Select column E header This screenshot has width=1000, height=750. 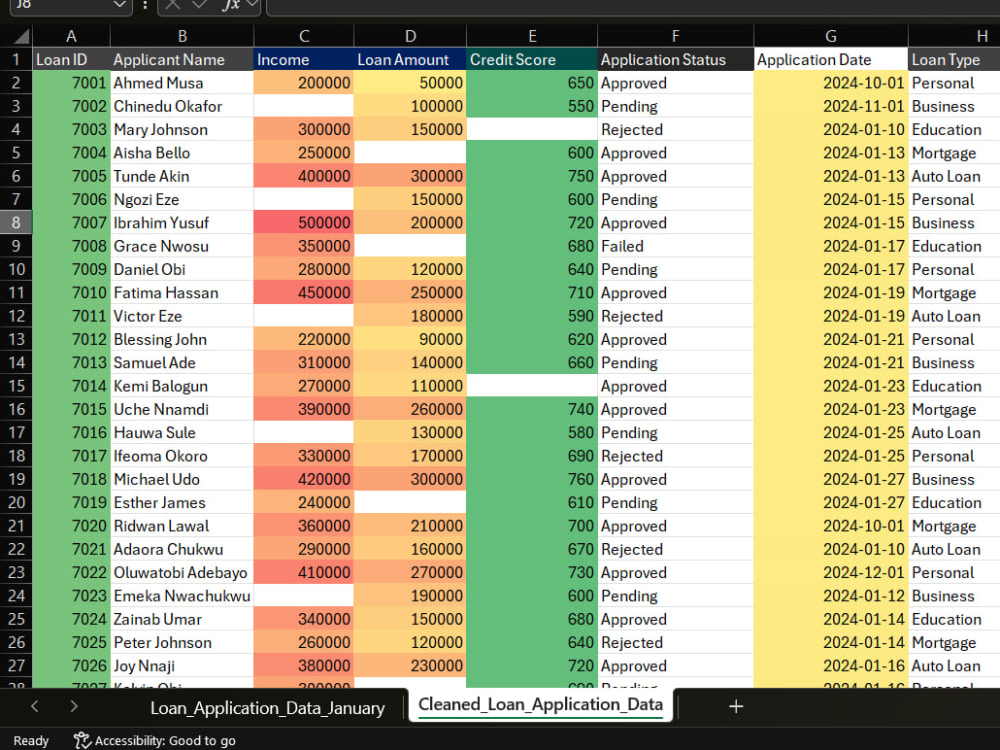pos(532,36)
